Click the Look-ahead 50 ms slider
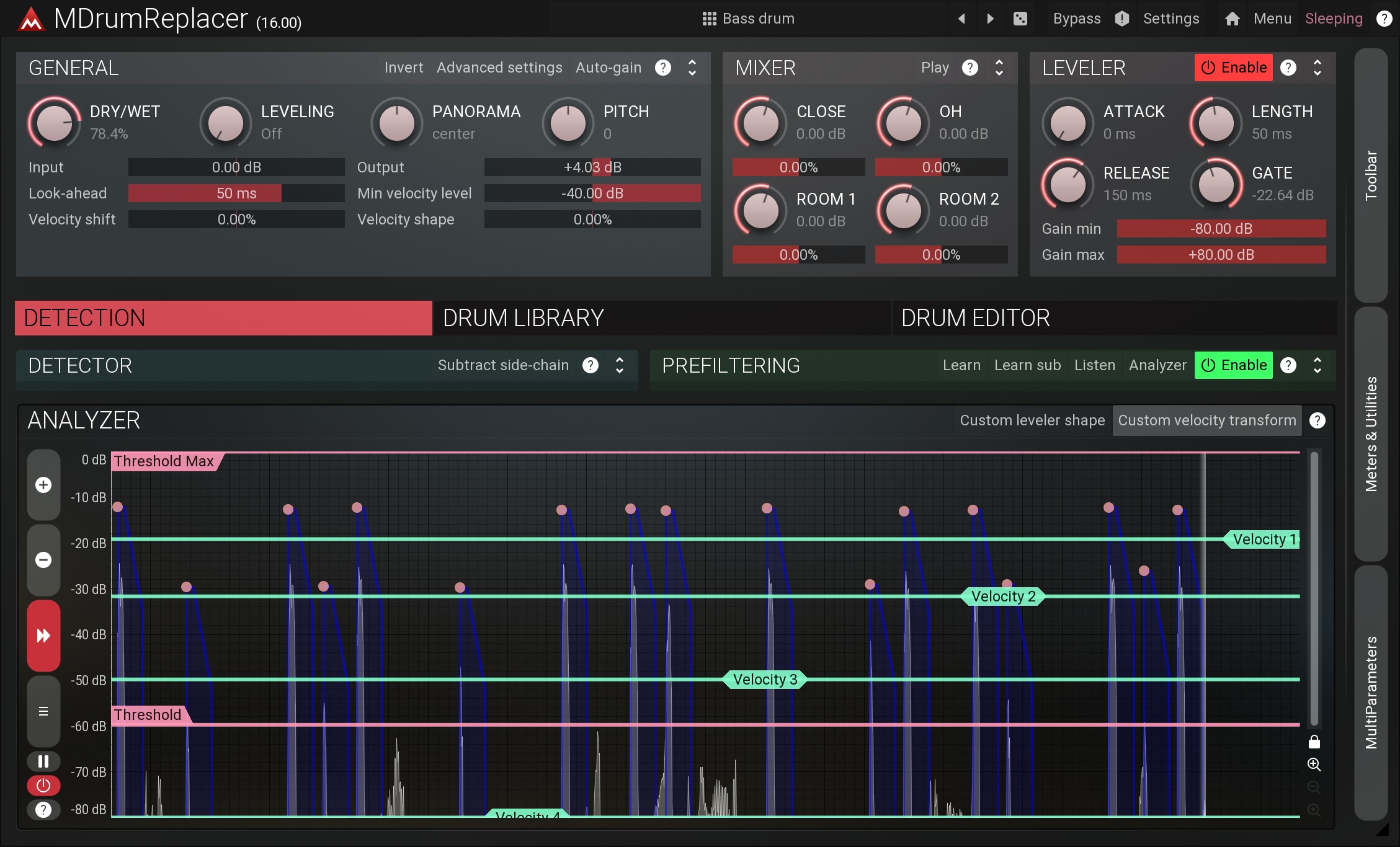1400x847 pixels. [236, 193]
